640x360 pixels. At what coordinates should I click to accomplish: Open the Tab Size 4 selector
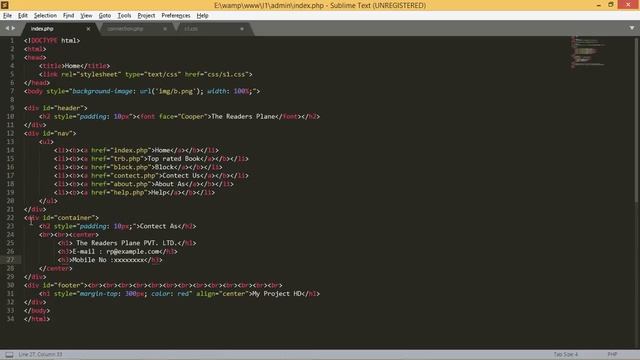pyautogui.click(x=565, y=354)
